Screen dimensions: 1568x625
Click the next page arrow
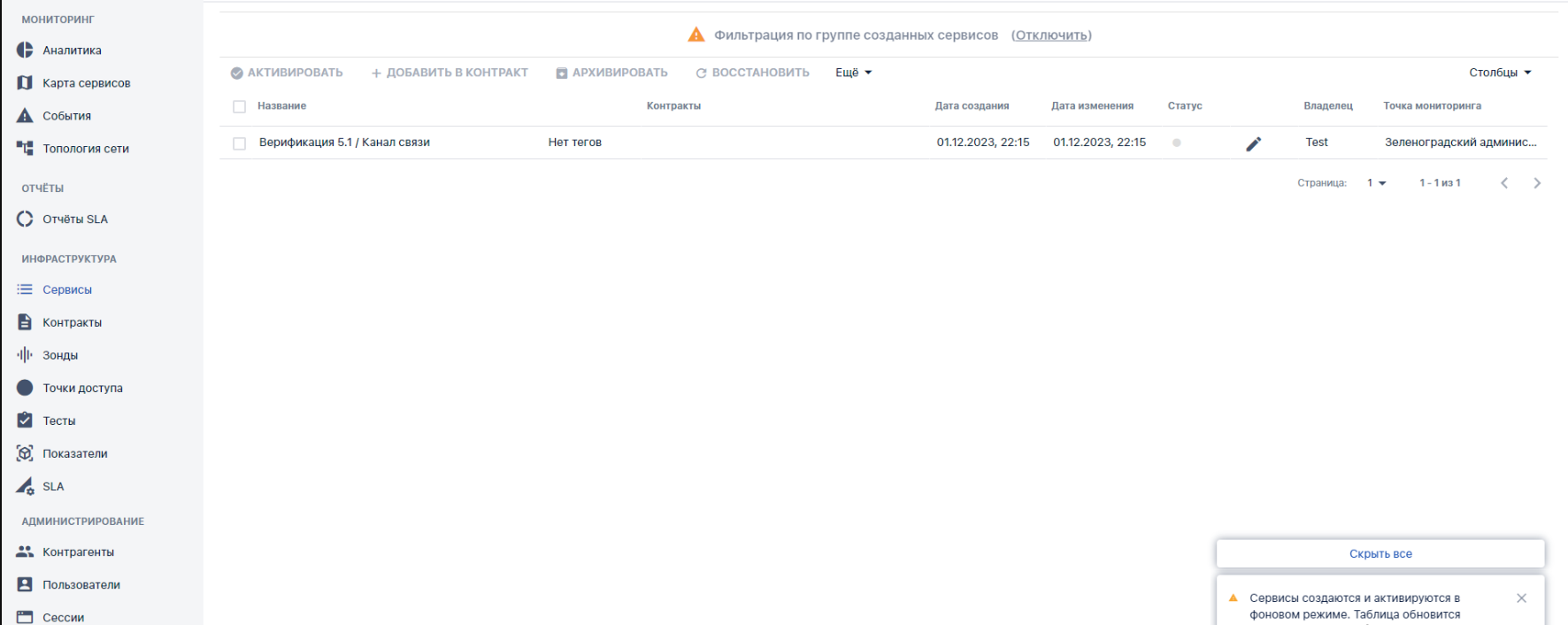click(1537, 183)
